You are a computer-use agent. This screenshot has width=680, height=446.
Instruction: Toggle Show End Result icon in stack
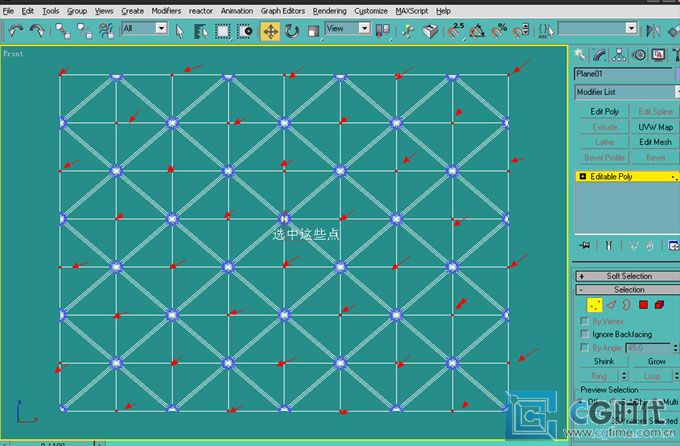click(x=608, y=246)
